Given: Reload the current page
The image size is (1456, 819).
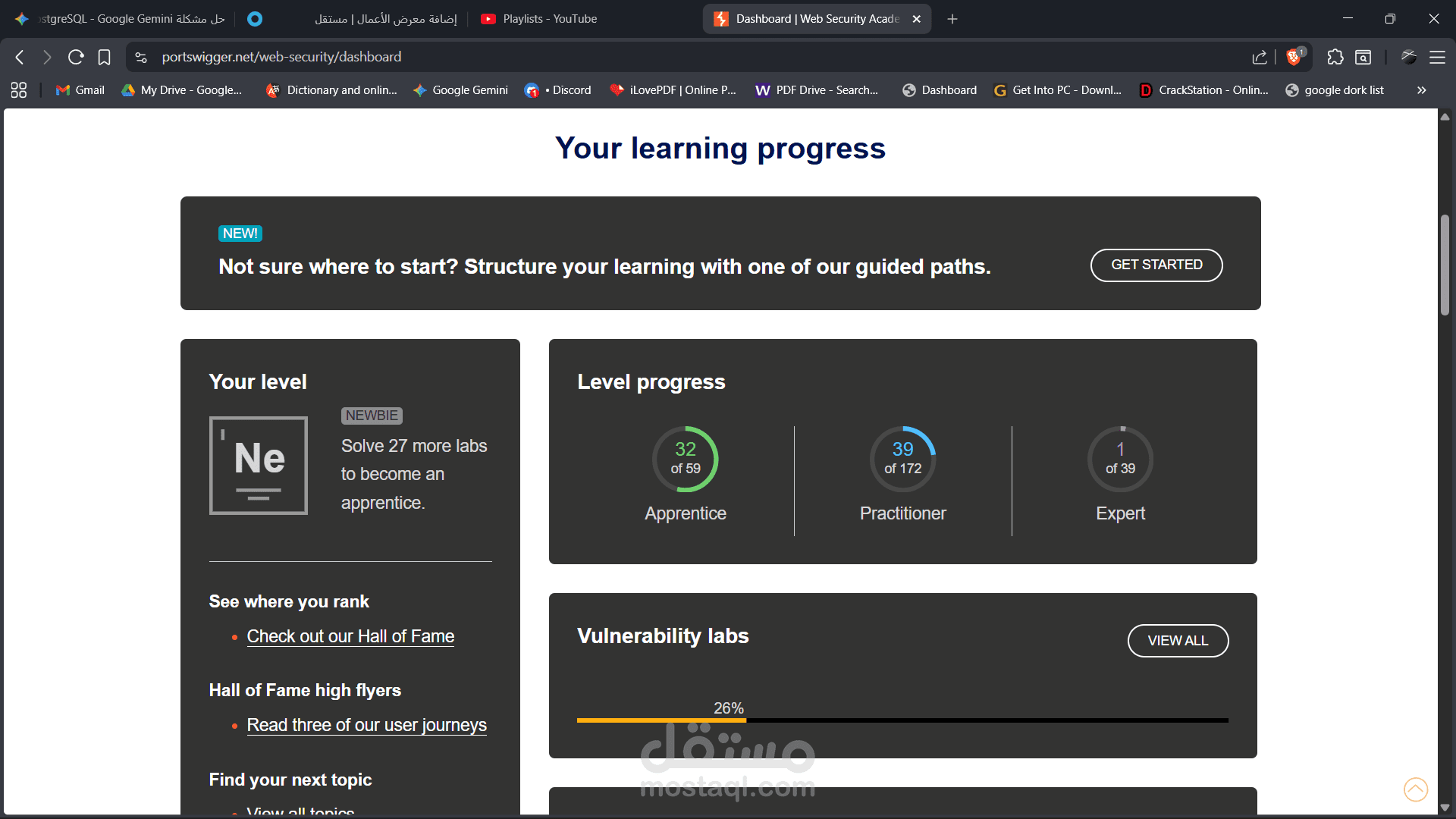Looking at the screenshot, I should [75, 57].
